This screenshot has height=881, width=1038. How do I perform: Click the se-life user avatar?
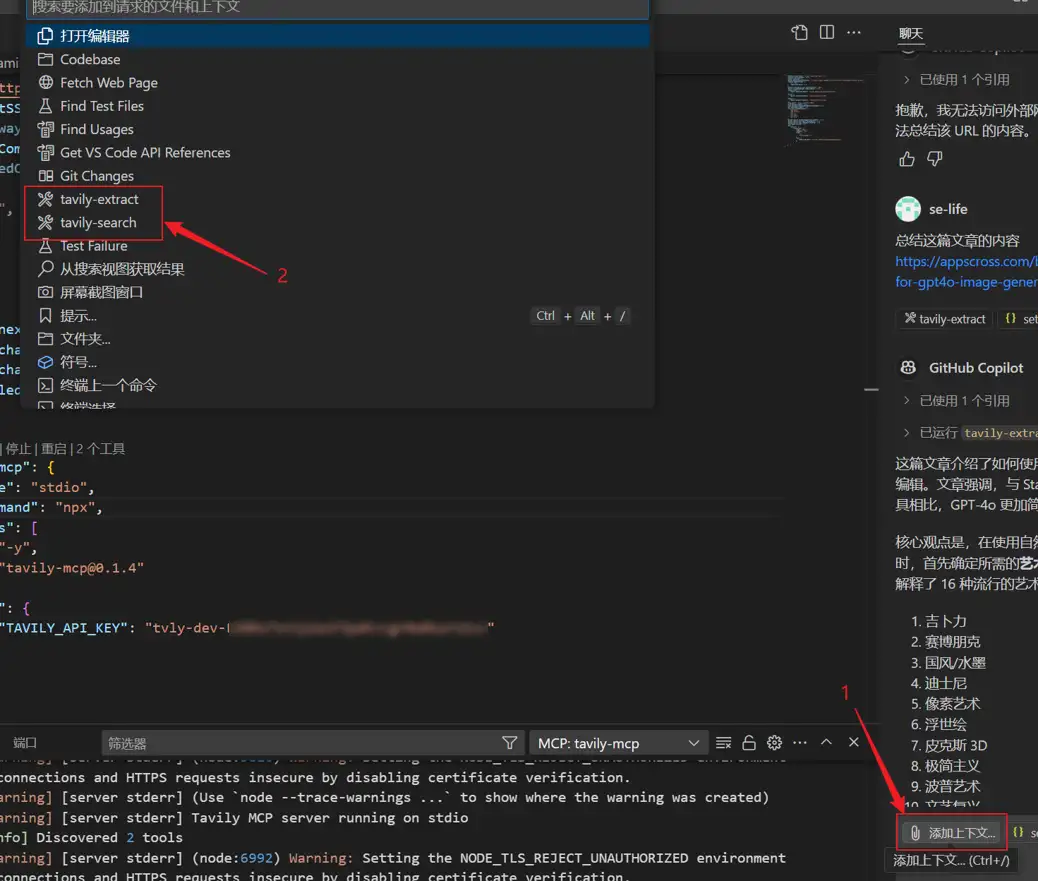[907, 209]
